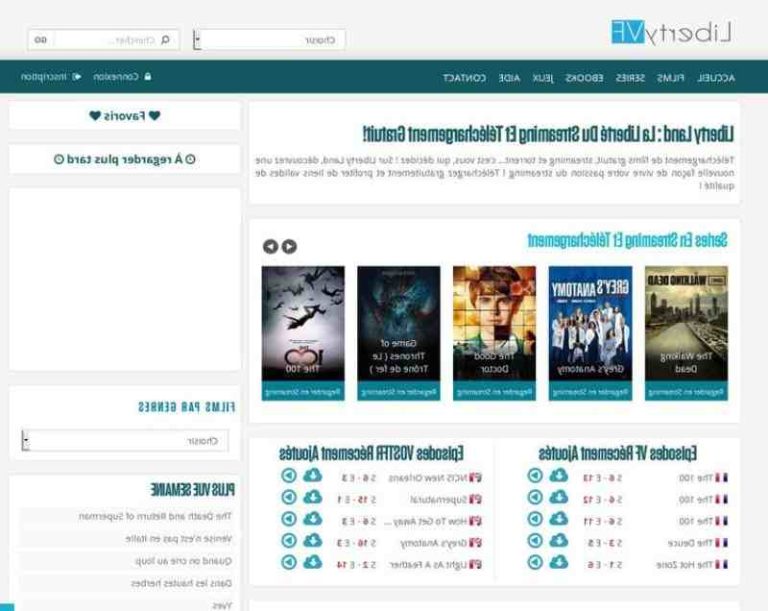This screenshot has height=611, width=768.
Task: Play streaming for The 100 S6-E12
Action: coord(535,497)
